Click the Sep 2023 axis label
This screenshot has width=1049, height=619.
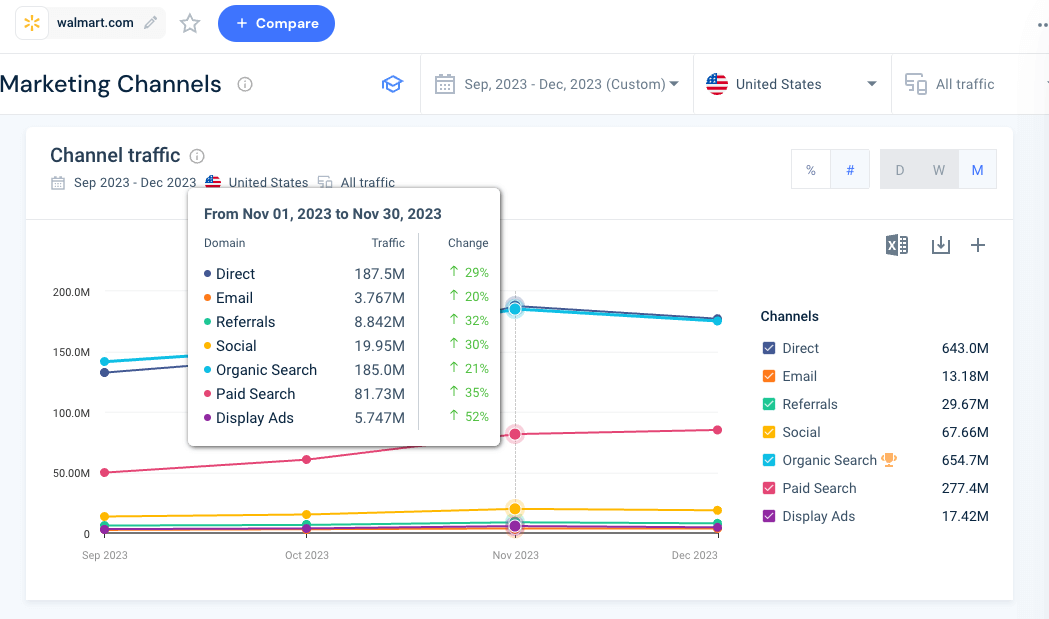104,555
